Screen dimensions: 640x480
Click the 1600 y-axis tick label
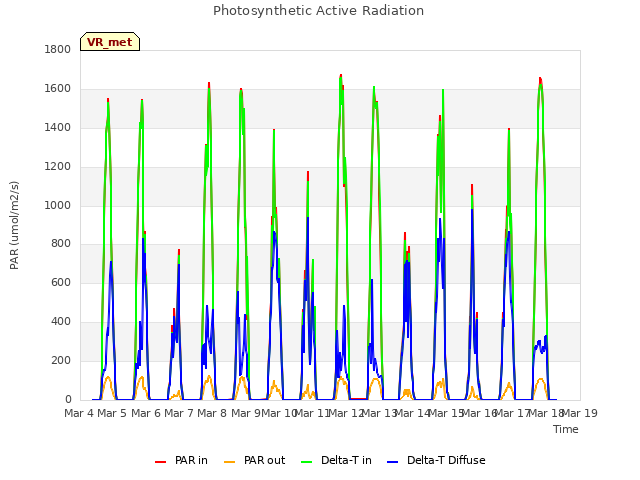pyautogui.click(x=58, y=89)
